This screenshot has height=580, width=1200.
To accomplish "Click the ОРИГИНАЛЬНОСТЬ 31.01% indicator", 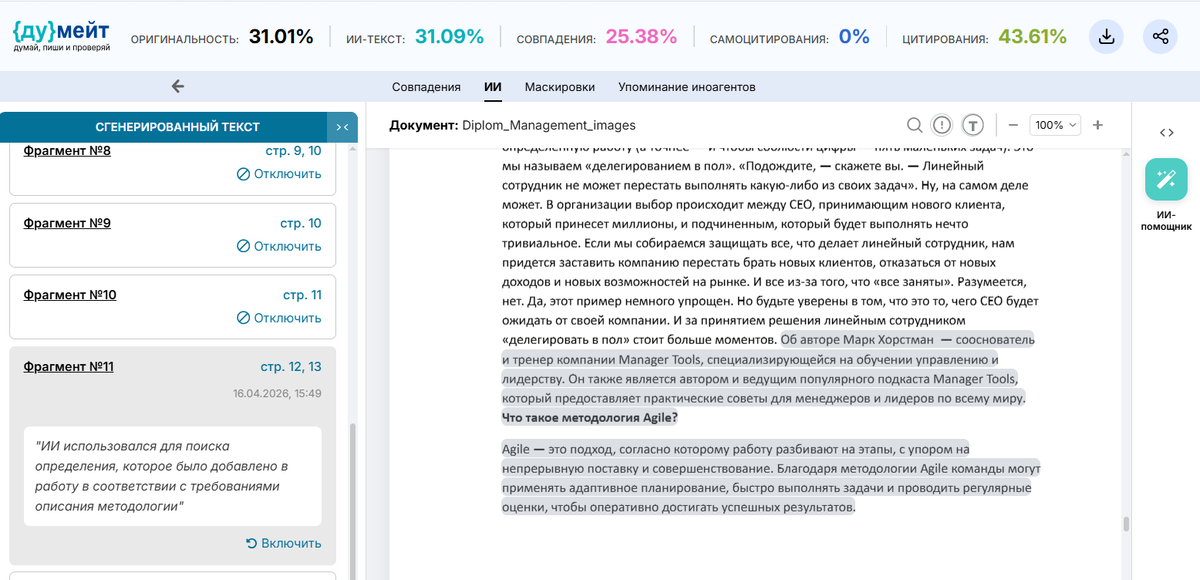I will coord(222,38).
